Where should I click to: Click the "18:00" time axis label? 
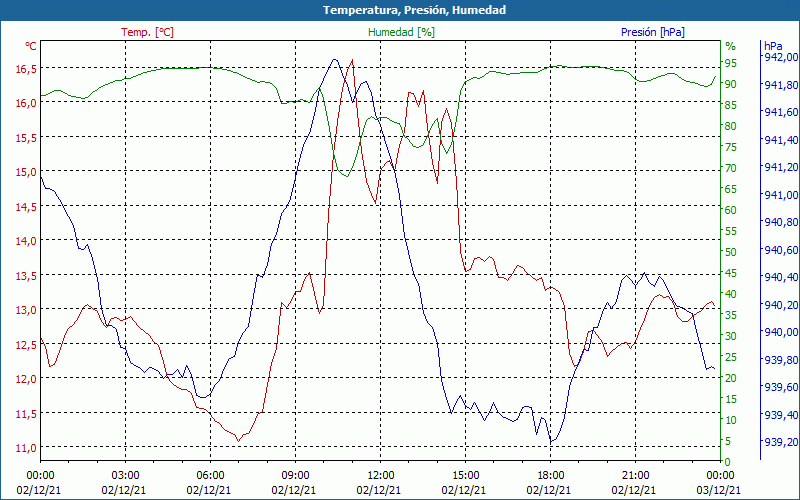[550, 476]
